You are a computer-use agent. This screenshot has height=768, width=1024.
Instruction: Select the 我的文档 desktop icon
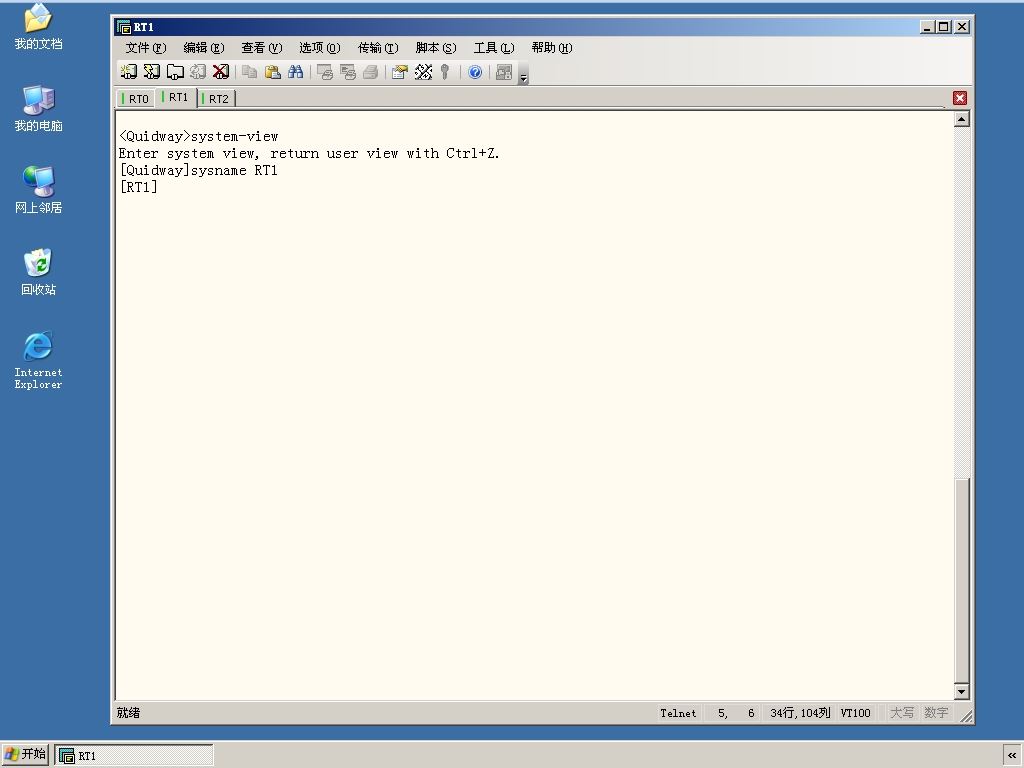pyautogui.click(x=39, y=28)
